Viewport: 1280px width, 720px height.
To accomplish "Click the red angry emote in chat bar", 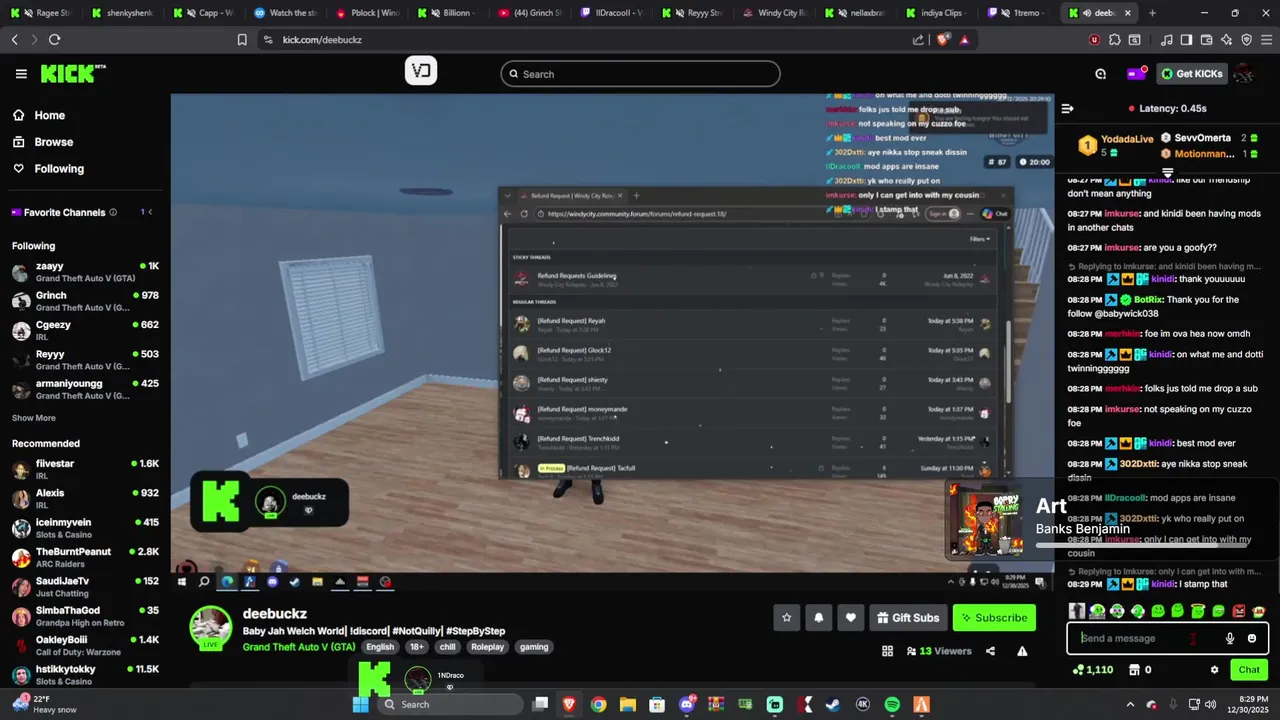I will pos(1239,611).
